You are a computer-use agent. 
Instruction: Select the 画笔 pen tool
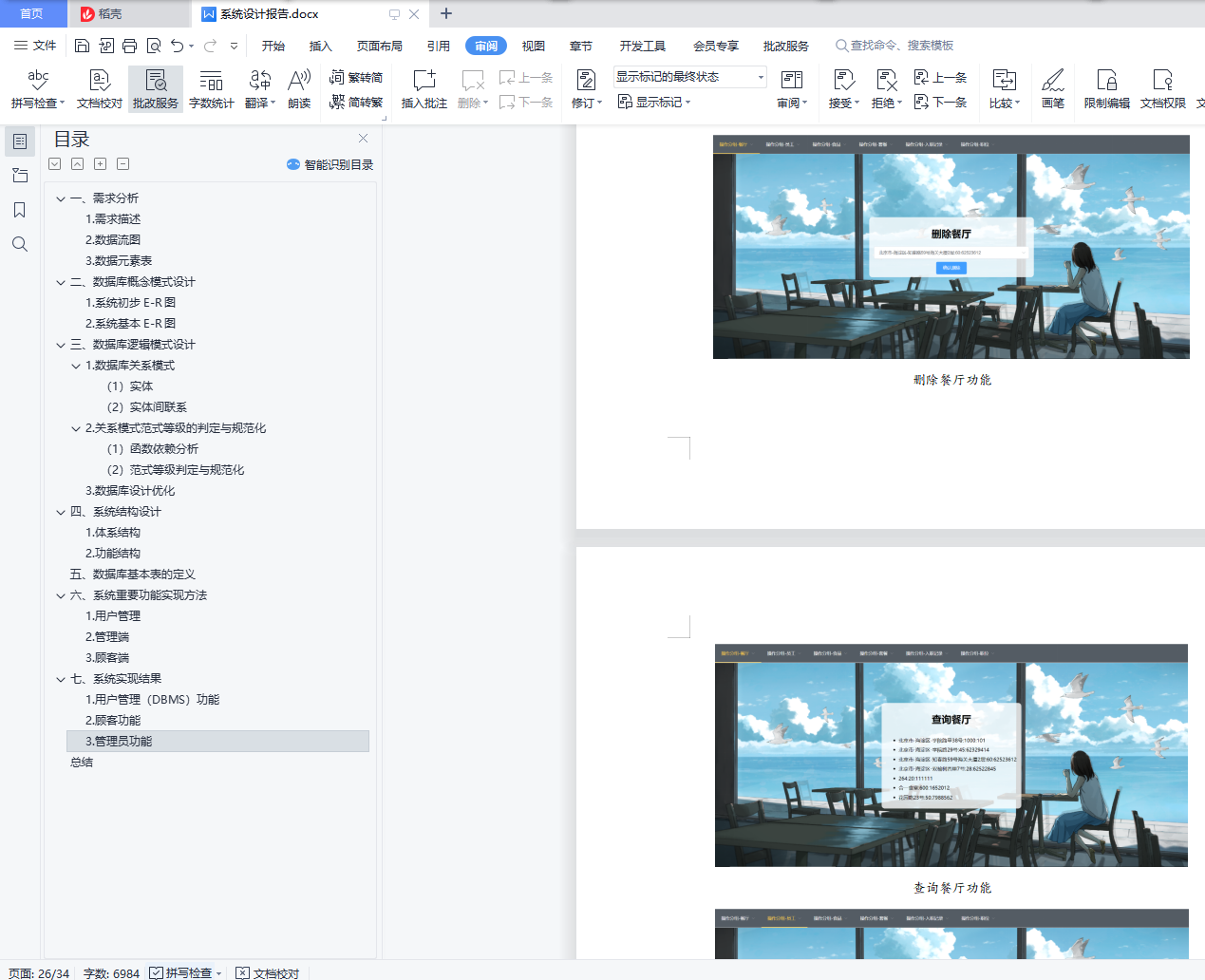1053,89
